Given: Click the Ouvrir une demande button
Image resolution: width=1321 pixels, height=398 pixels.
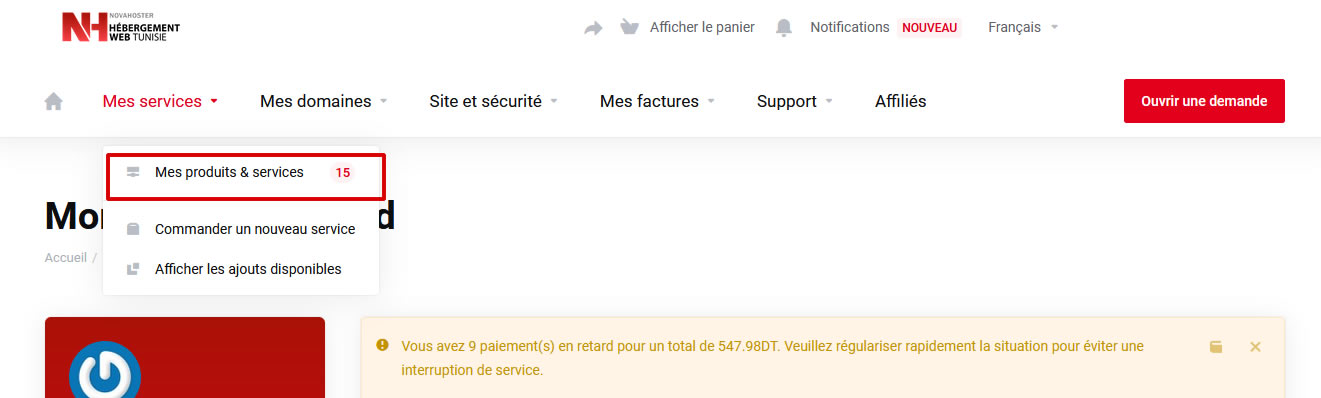Looking at the screenshot, I should pyautogui.click(x=1204, y=101).
